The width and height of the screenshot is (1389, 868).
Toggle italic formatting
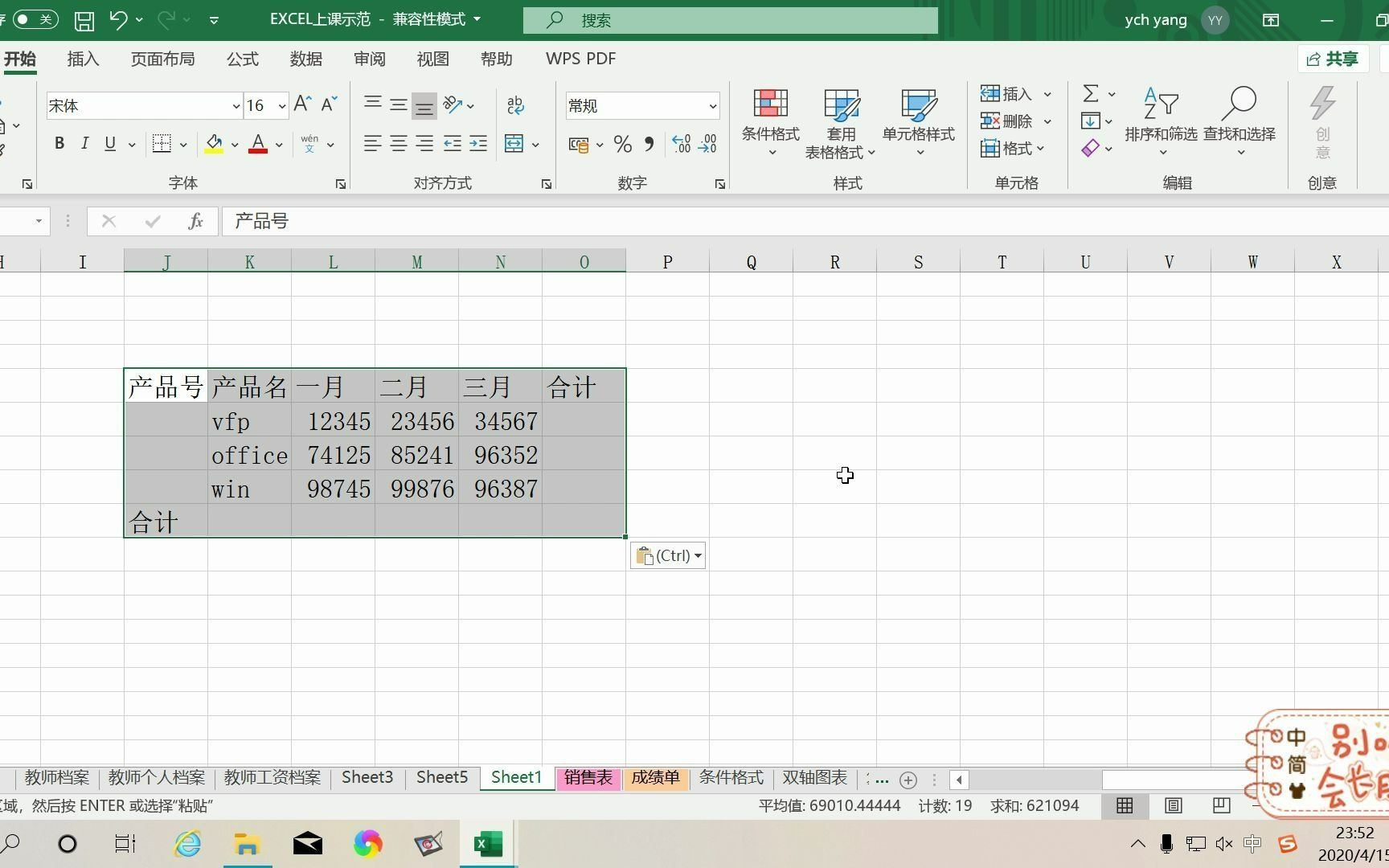click(x=84, y=143)
